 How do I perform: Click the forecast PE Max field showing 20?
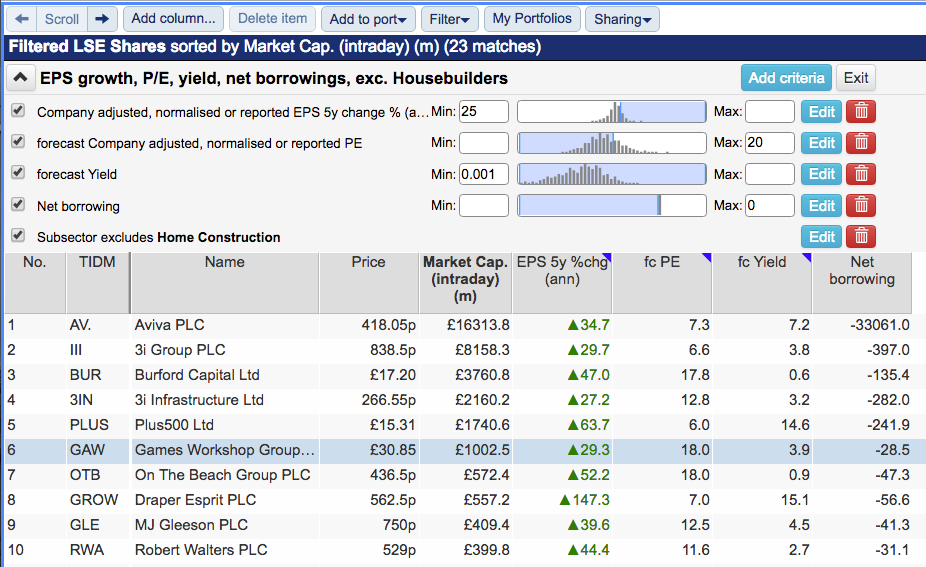point(770,142)
